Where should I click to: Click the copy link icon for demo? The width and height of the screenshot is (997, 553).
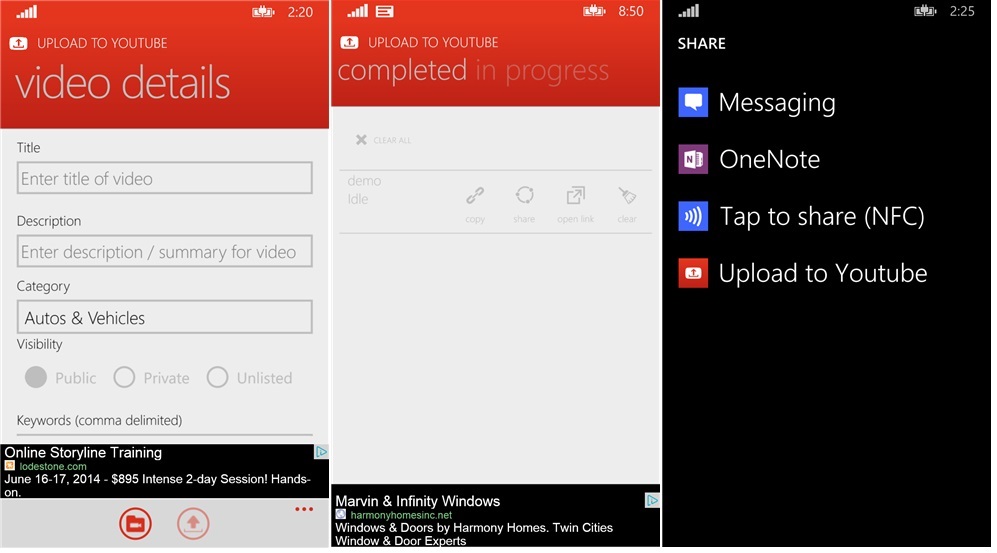[475, 197]
